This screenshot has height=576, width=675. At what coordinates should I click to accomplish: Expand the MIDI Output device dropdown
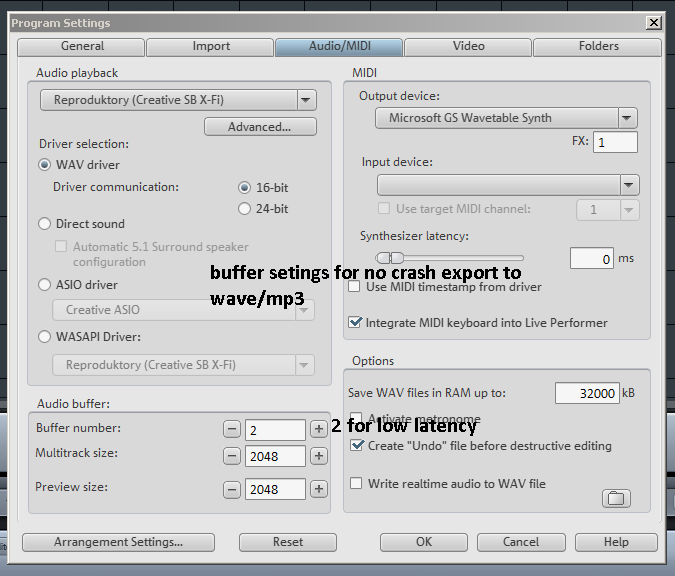point(627,118)
